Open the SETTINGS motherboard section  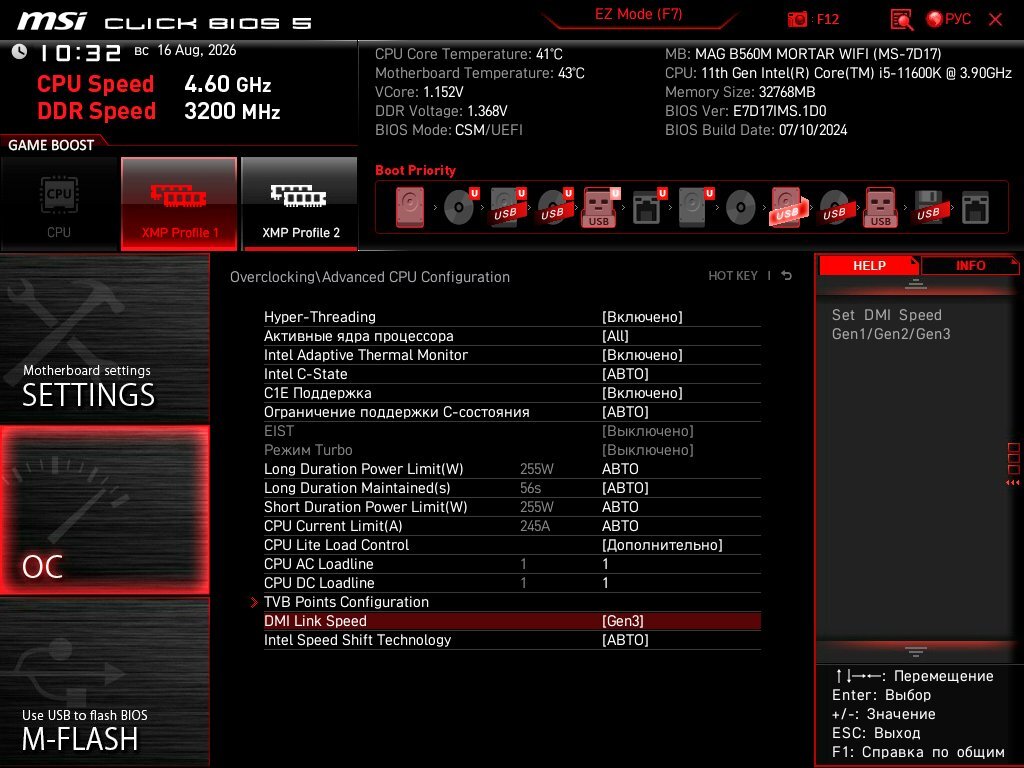[x=104, y=338]
